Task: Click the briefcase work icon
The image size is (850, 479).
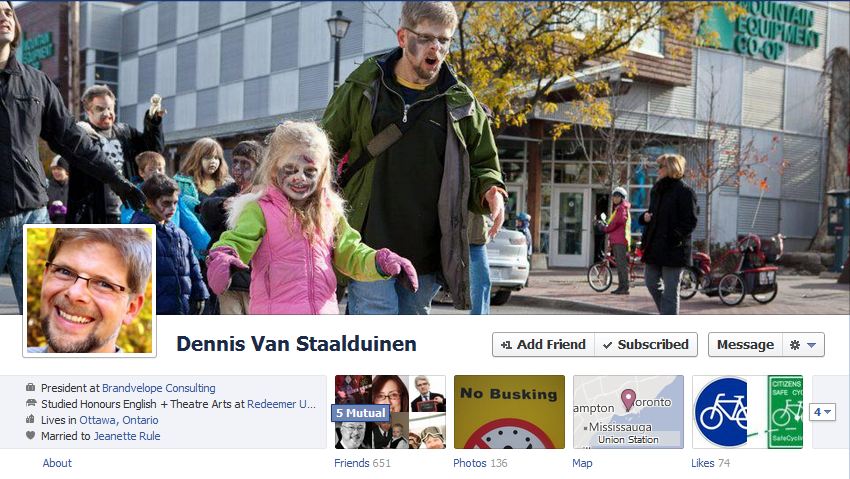Action: click(30, 387)
